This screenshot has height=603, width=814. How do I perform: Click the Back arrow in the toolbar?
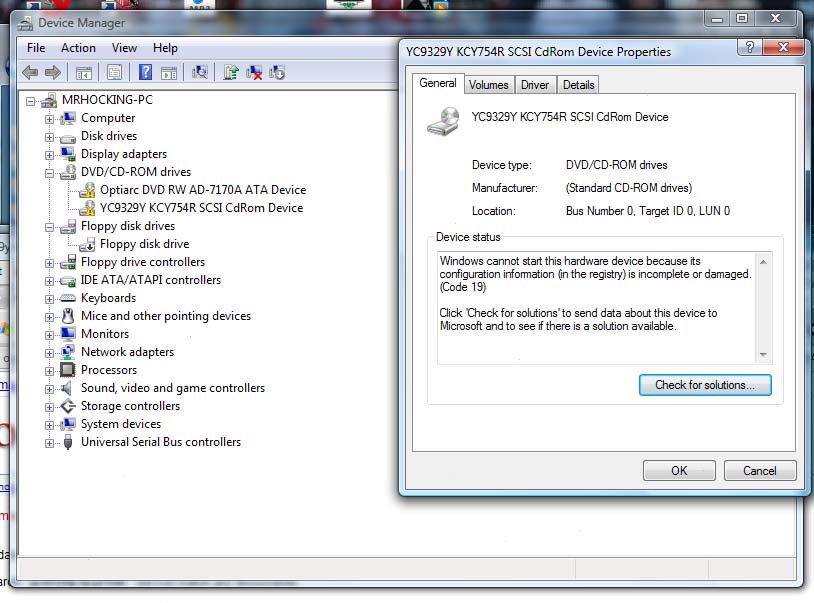coord(30,72)
